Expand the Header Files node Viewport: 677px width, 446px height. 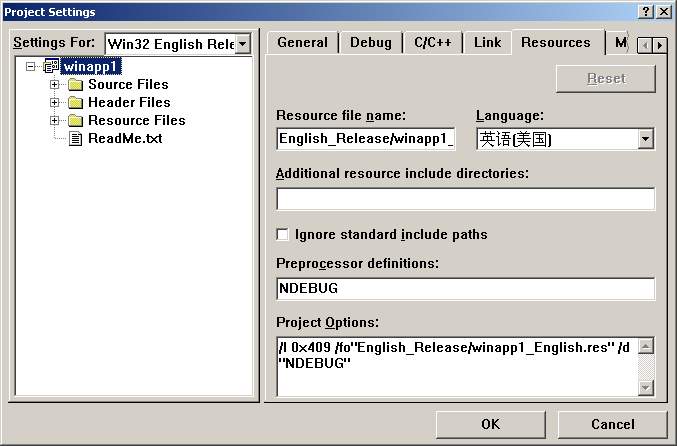click(x=54, y=103)
